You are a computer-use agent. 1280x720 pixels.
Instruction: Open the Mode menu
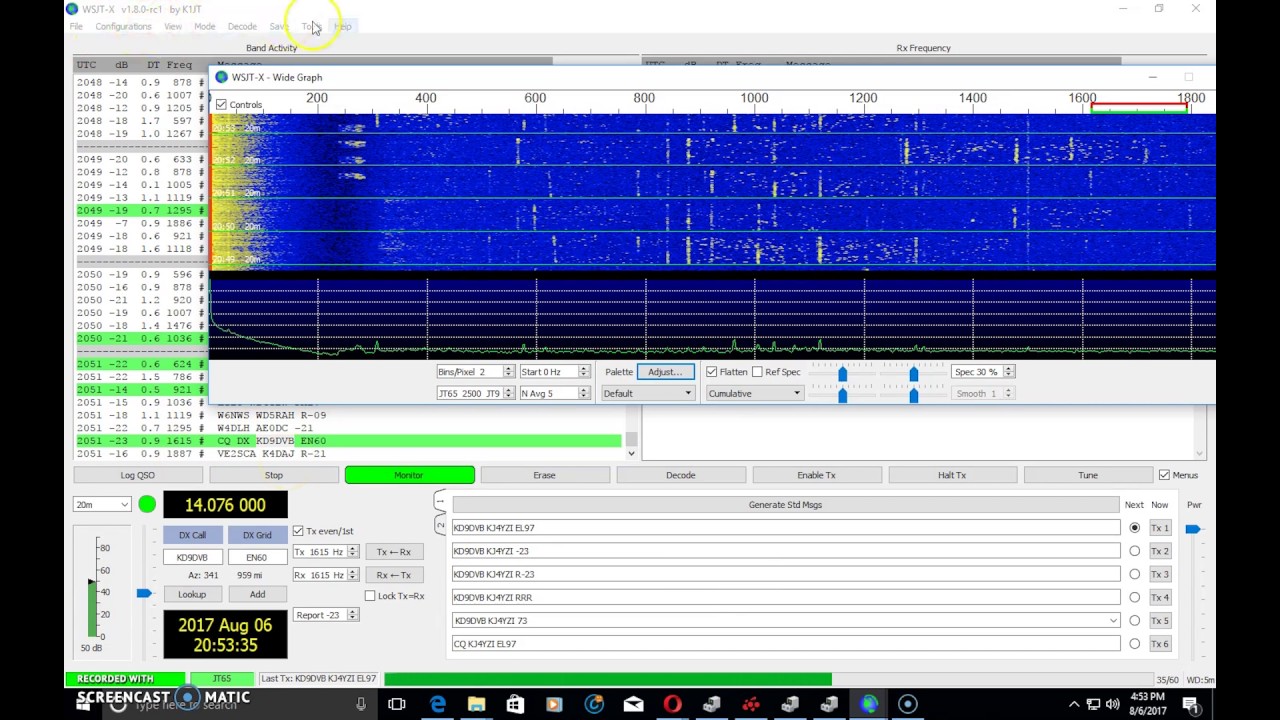coord(204,26)
